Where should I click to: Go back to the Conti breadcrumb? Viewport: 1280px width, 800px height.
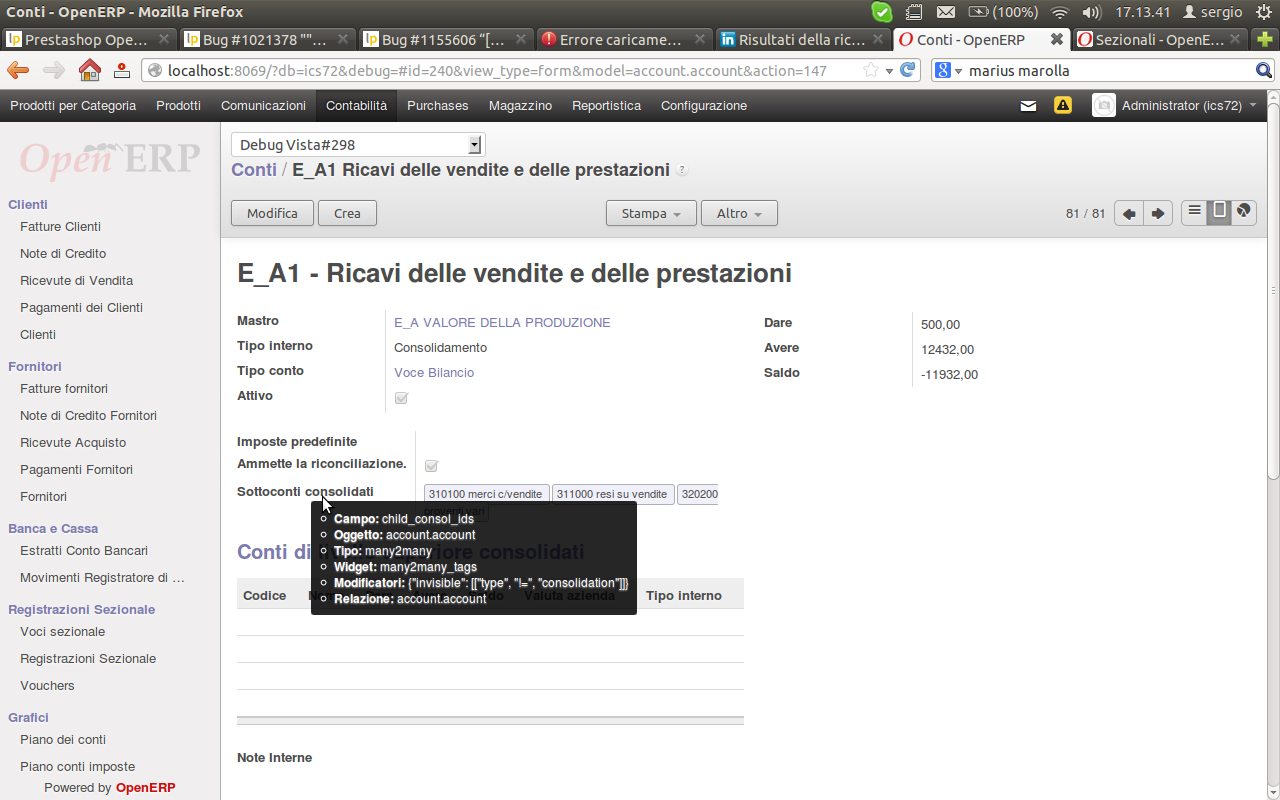click(254, 170)
